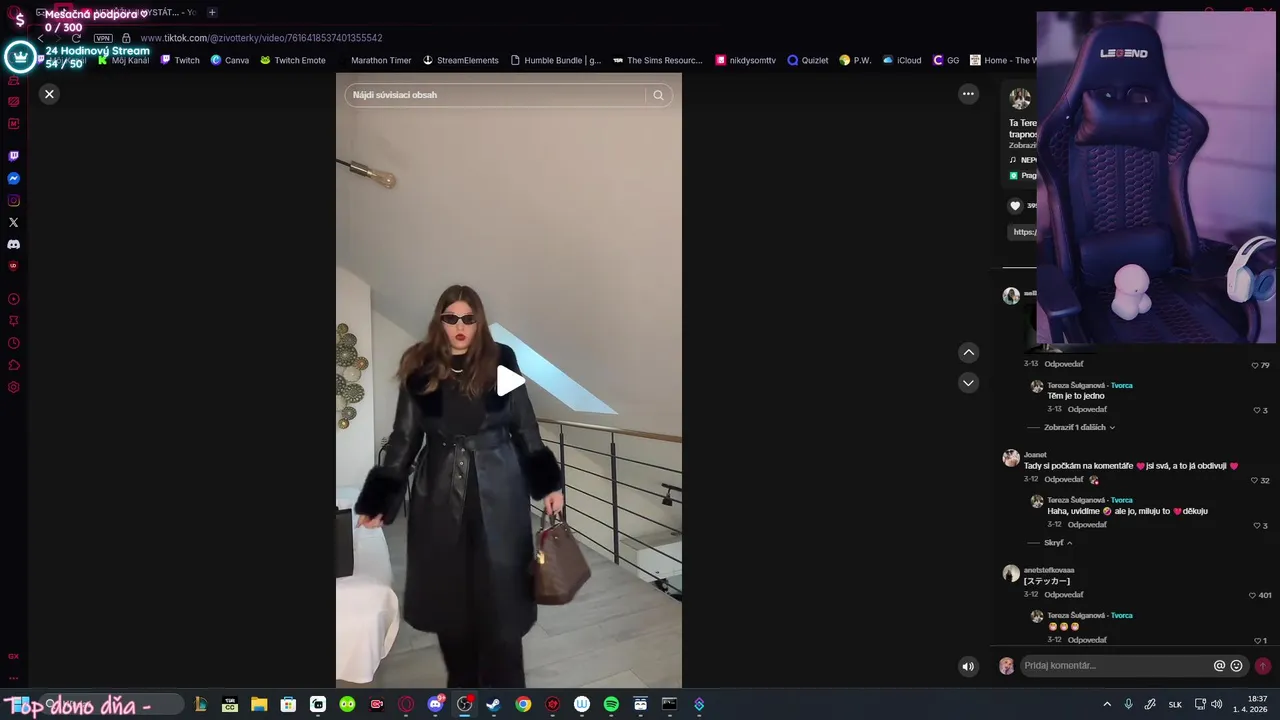Image resolution: width=1280 pixels, height=720 pixels.
Task: Open Instagram from the Opera sidebar
Action: tap(13, 200)
